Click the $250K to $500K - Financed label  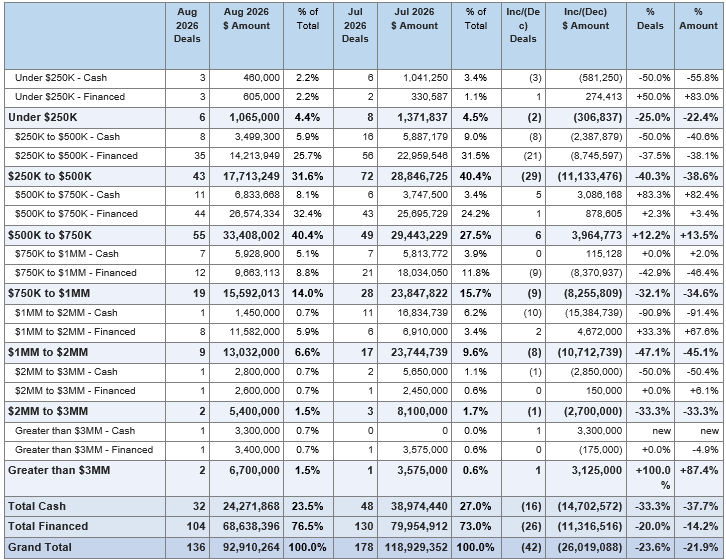pos(76,156)
